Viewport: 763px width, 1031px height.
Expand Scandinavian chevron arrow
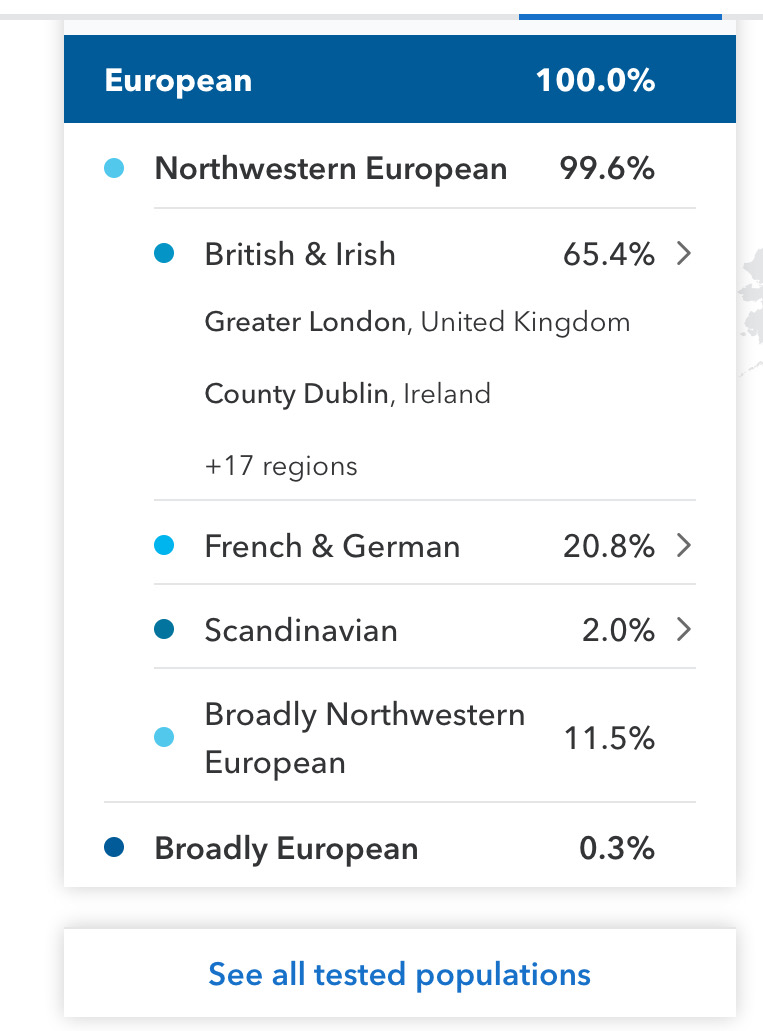(x=684, y=629)
